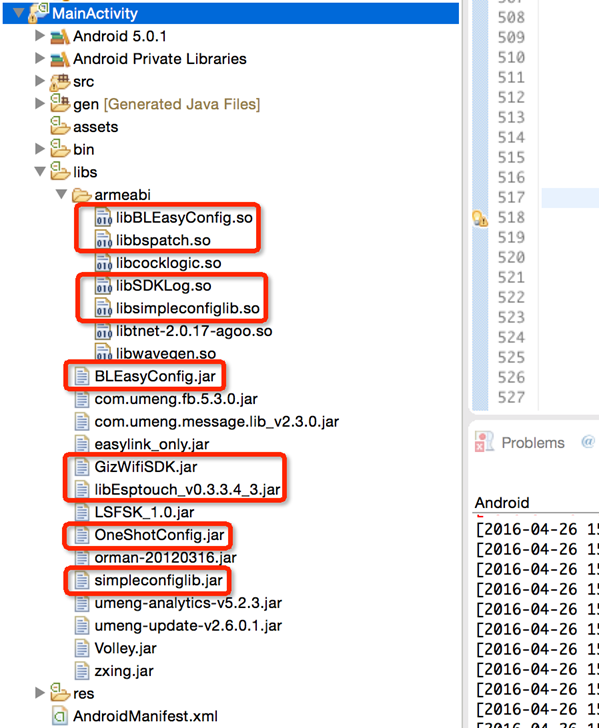Viewport: 599px width, 728px height.
Task: Click the gen [Generated Java Files] label
Action: [166, 104]
